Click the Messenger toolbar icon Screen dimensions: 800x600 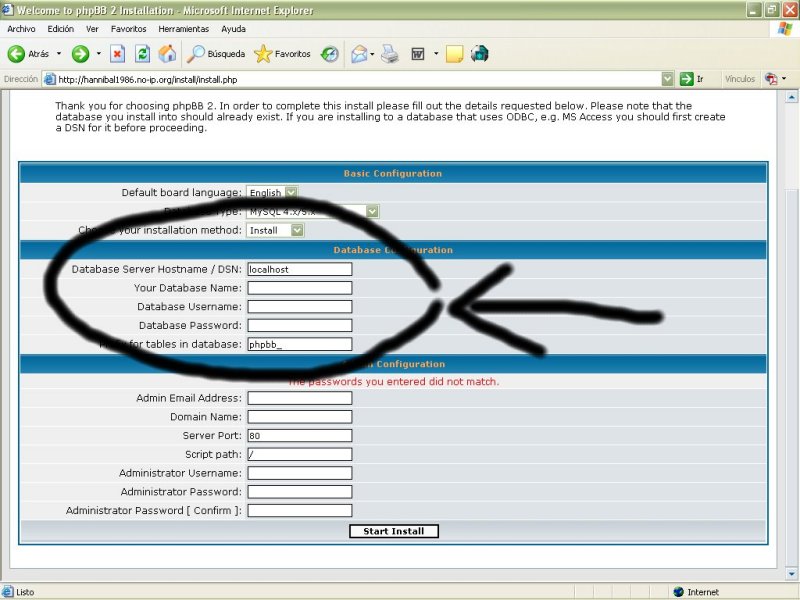(480, 54)
